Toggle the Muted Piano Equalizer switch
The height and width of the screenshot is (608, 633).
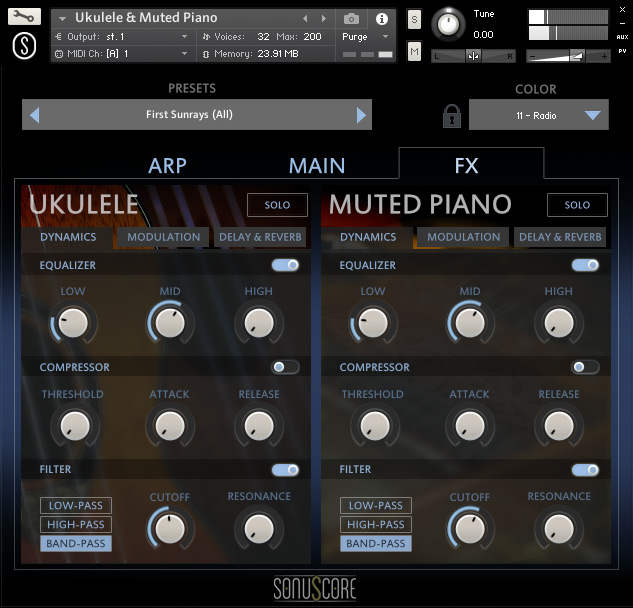click(585, 265)
